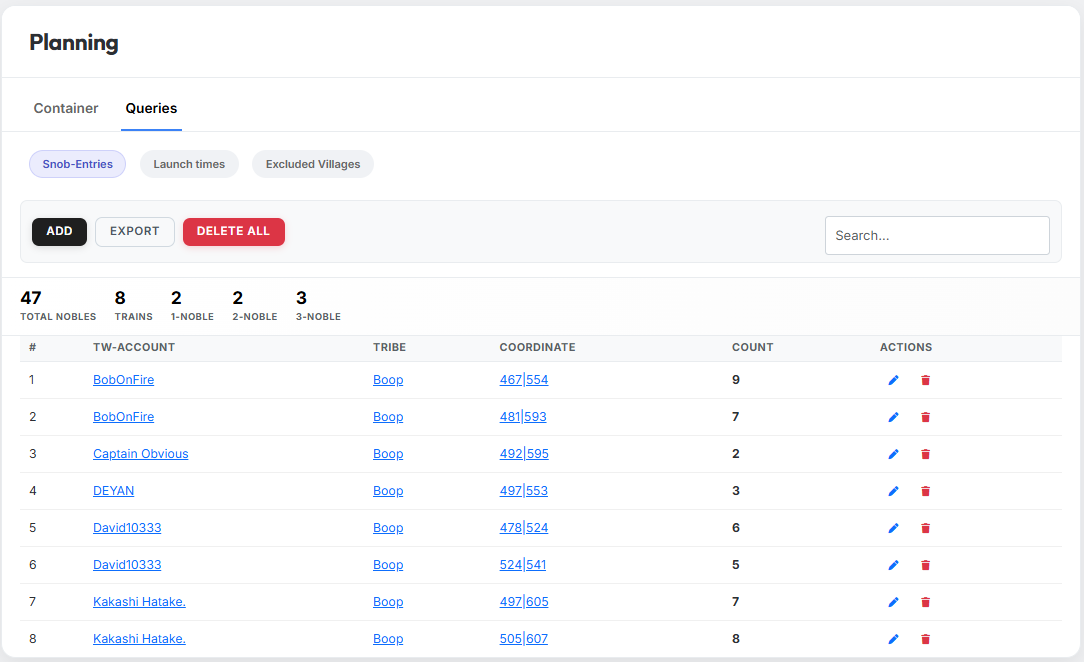Edit the Kakashi Hatake. 497|605 entry
The width and height of the screenshot is (1084, 662).
tap(893, 602)
